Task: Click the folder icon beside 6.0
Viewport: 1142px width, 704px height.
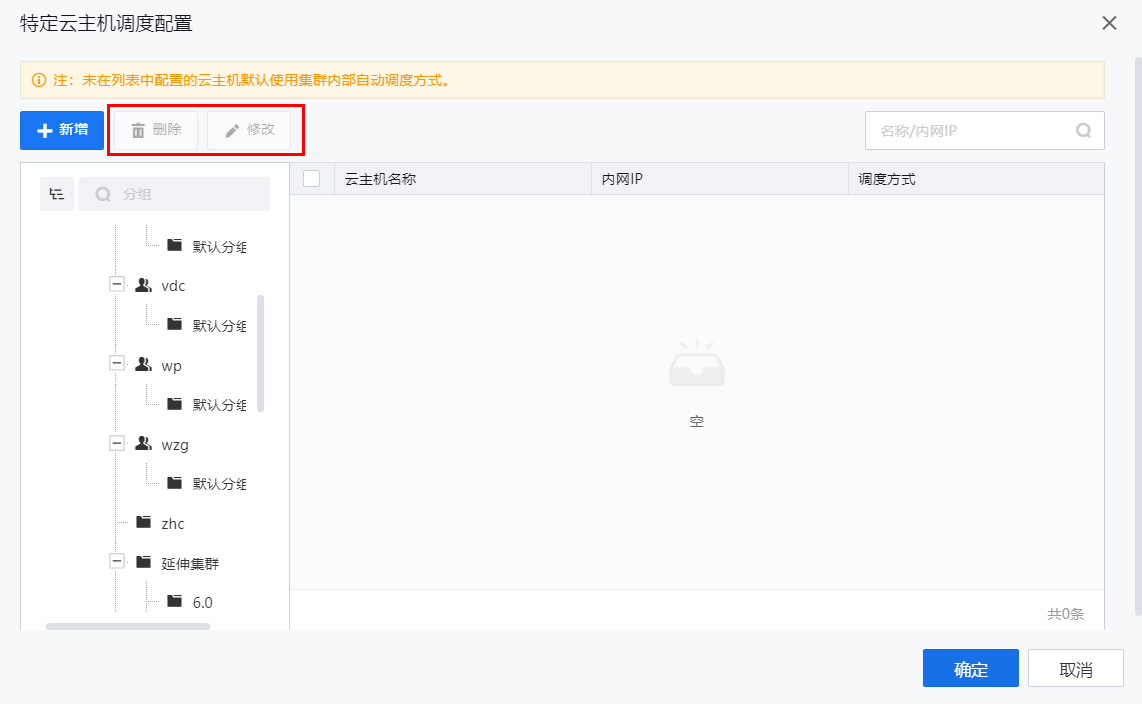Action: pos(175,601)
